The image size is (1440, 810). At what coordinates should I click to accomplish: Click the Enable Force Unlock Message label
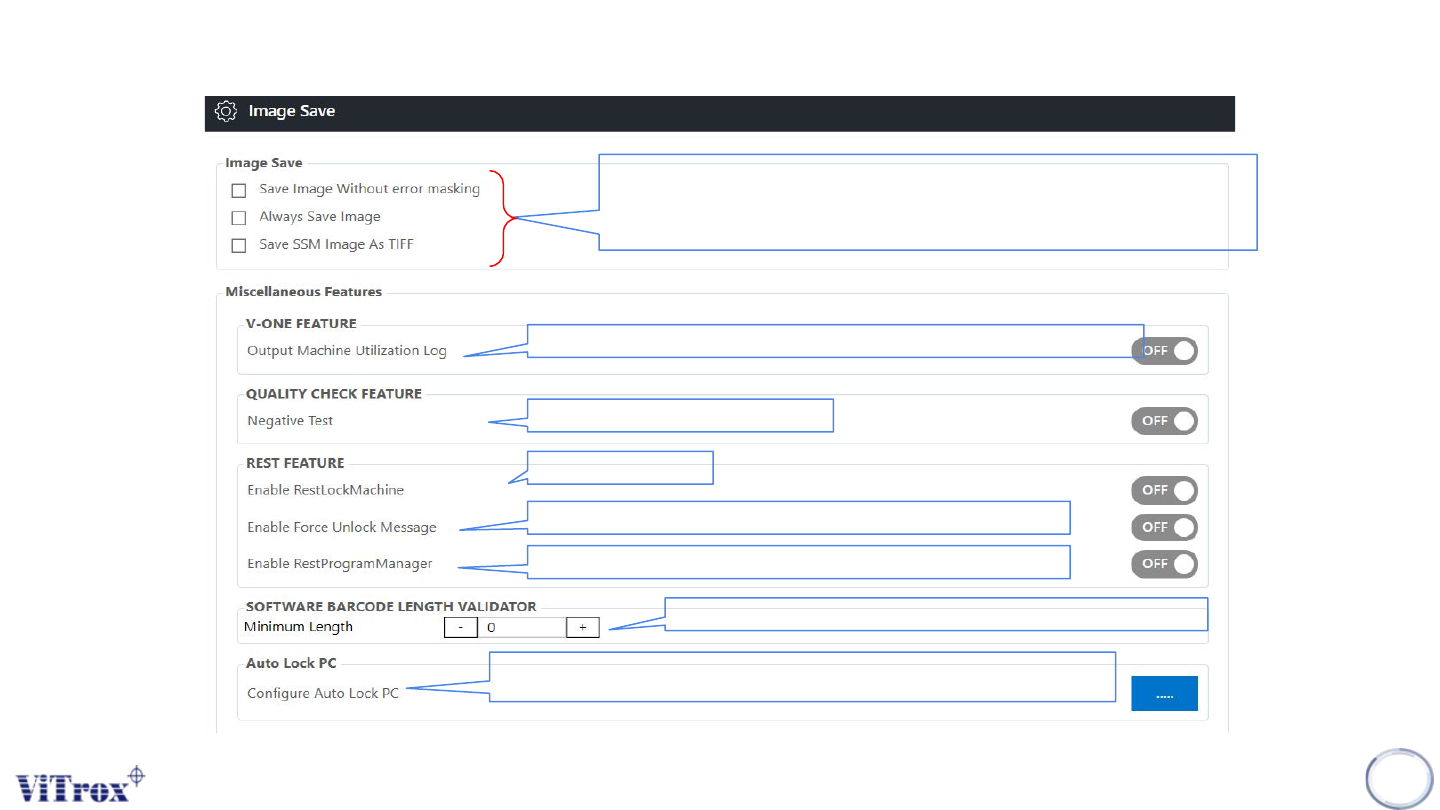pyautogui.click(x=342, y=527)
